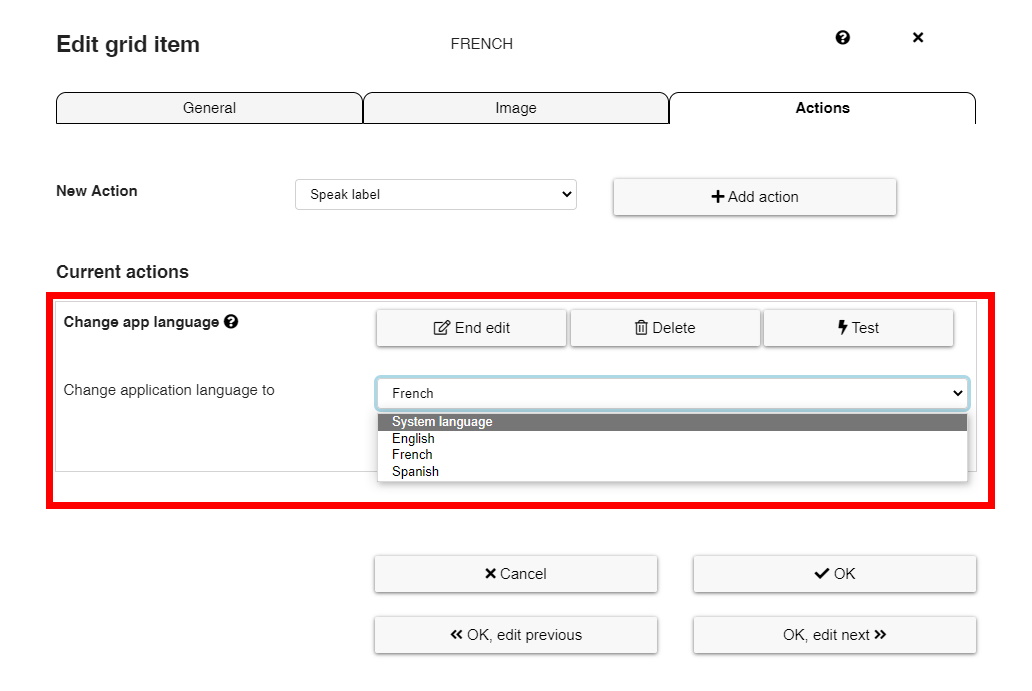Click OK, edit previous
The width and height of the screenshot is (1032, 691).
516,635
